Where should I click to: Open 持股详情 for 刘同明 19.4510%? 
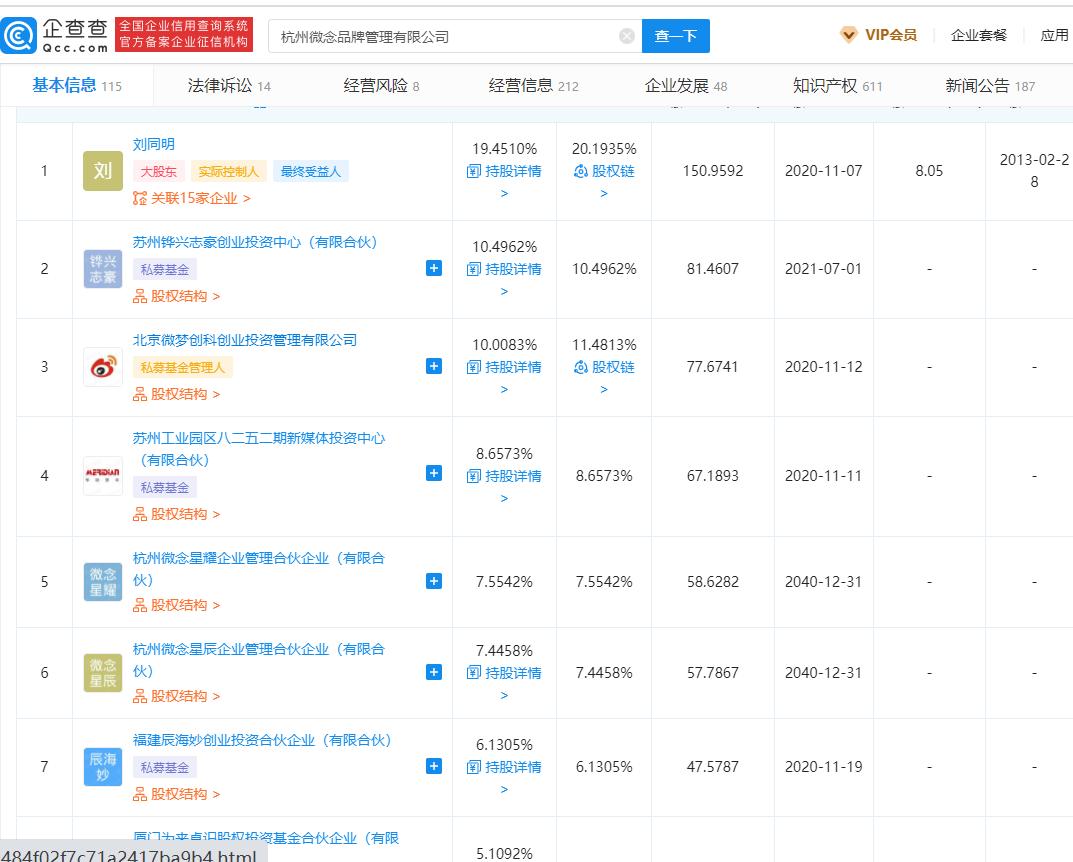point(504,172)
